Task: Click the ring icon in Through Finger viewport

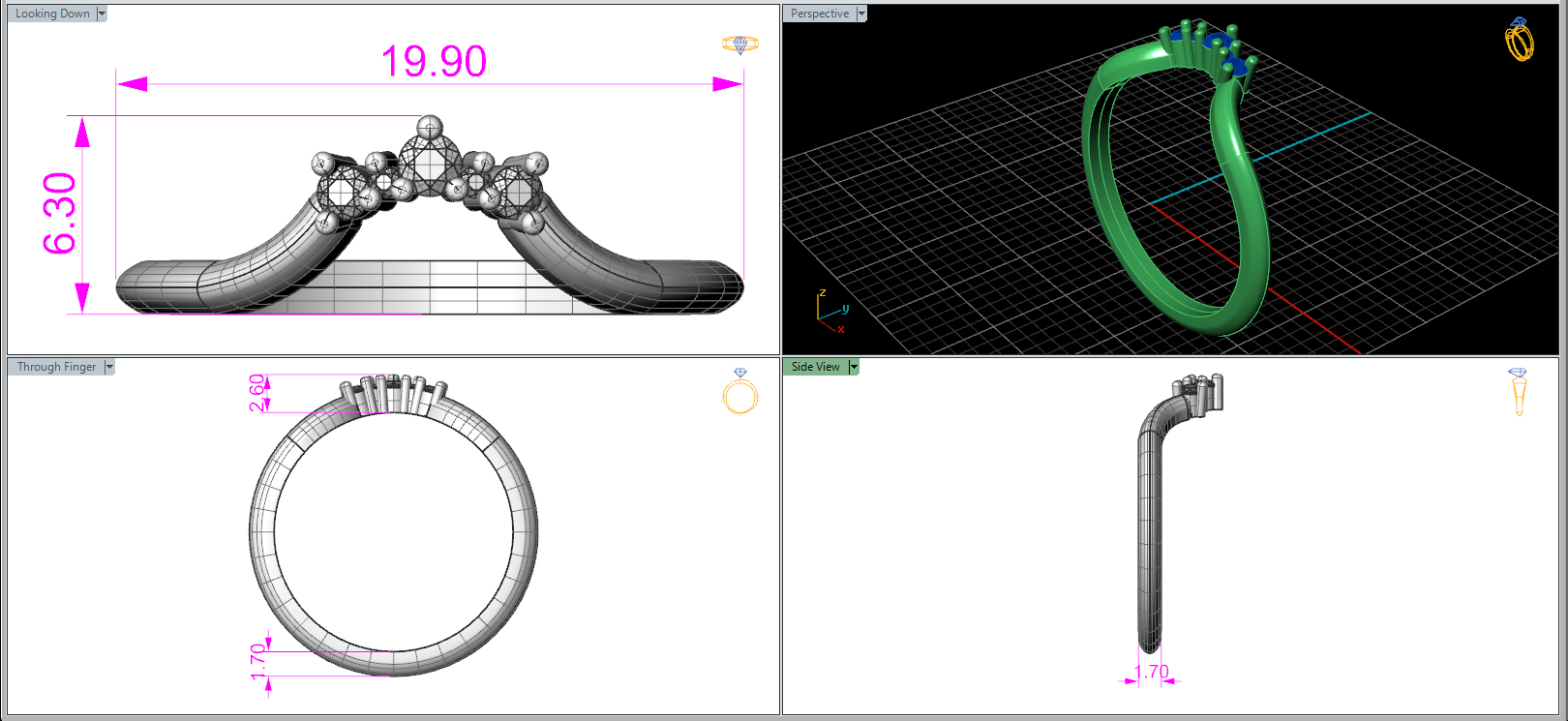Action: [x=740, y=391]
